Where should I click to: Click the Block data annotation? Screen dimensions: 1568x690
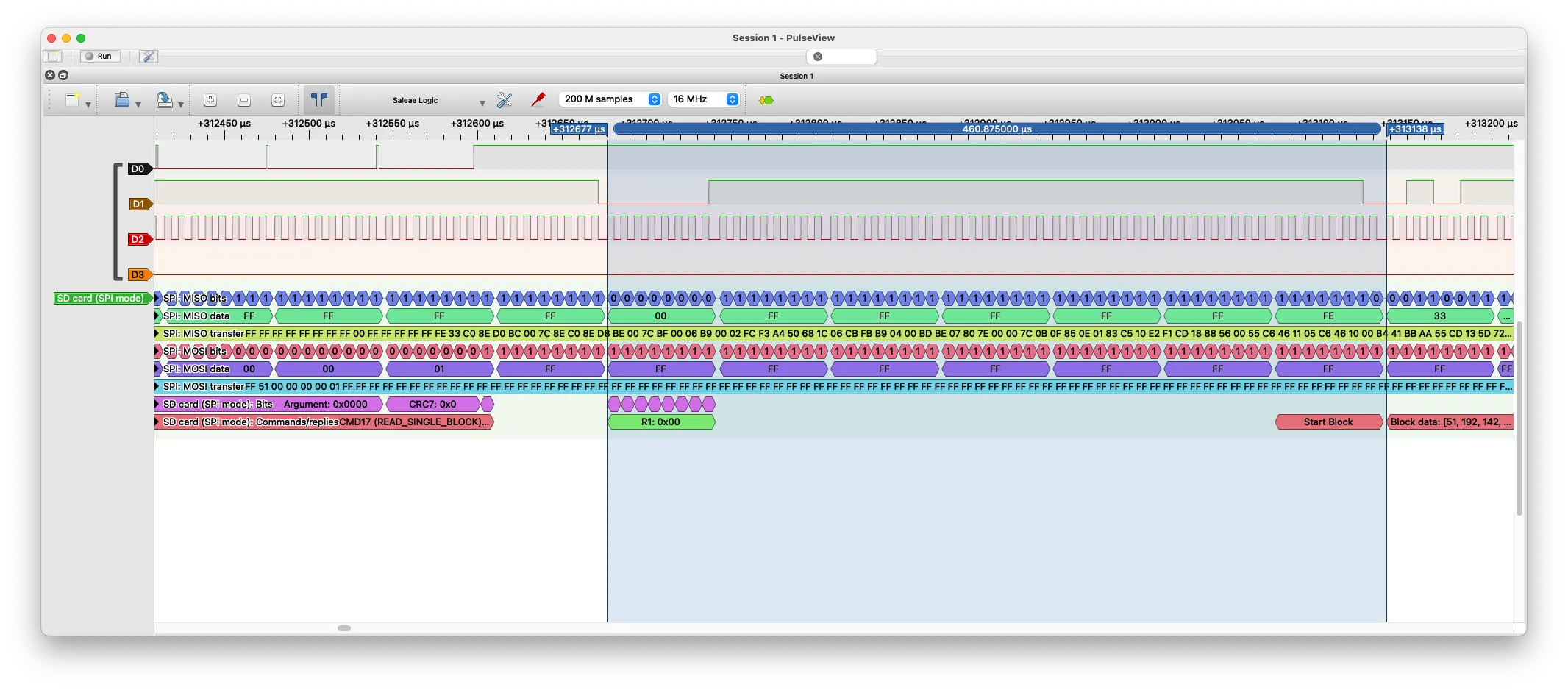[1450, 422]
